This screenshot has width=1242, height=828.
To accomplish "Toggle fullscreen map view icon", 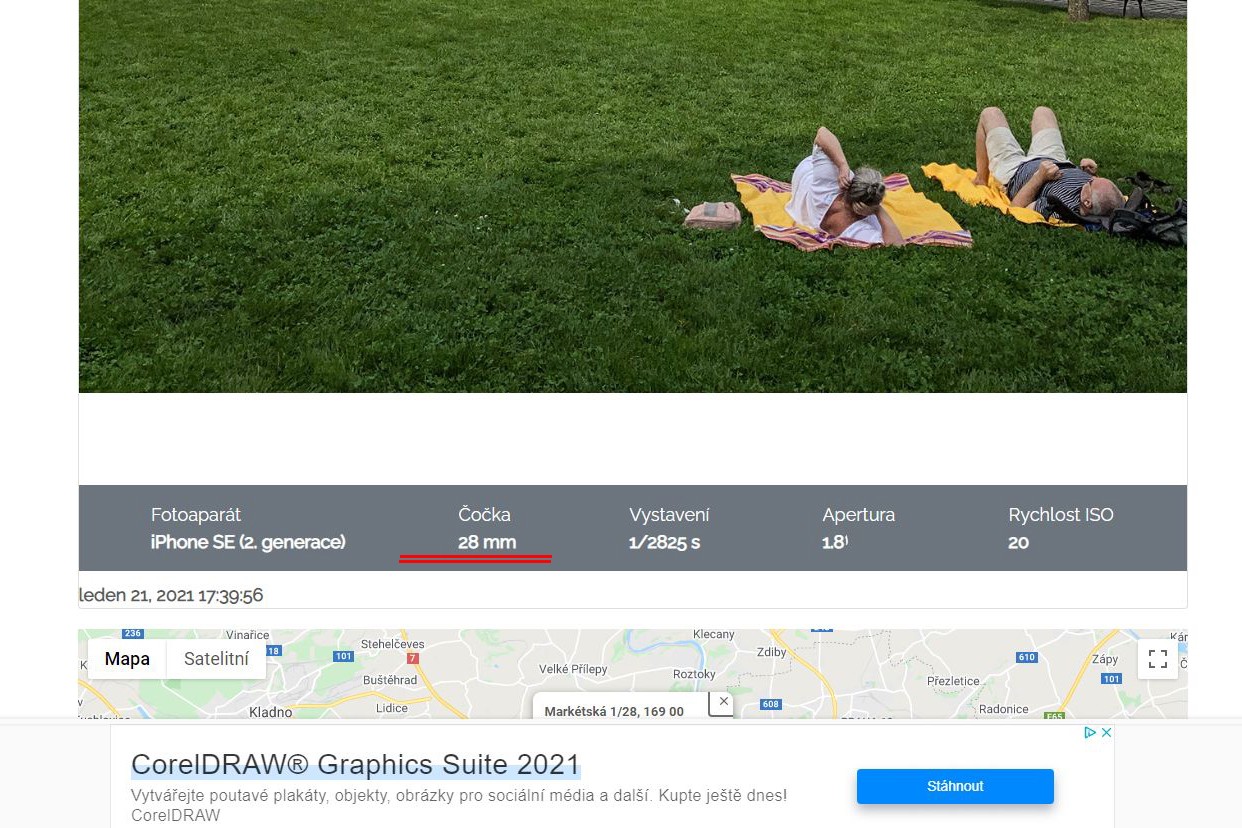I will tap(1157, 659).
